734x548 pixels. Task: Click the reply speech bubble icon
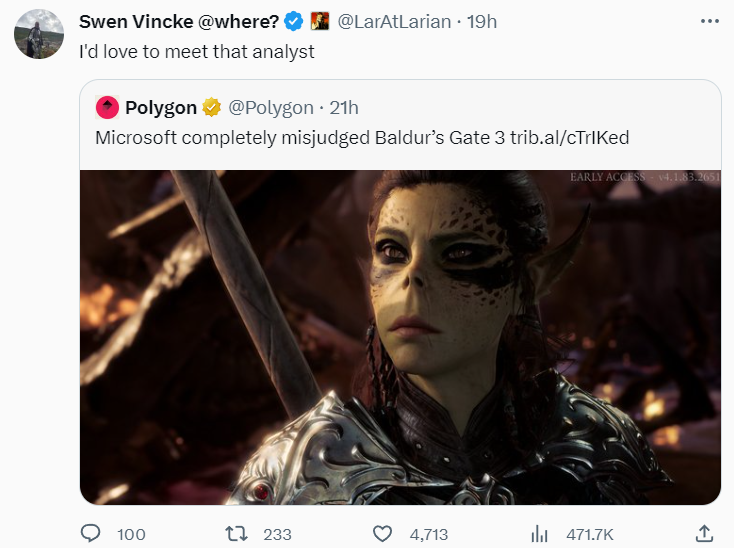90,533
